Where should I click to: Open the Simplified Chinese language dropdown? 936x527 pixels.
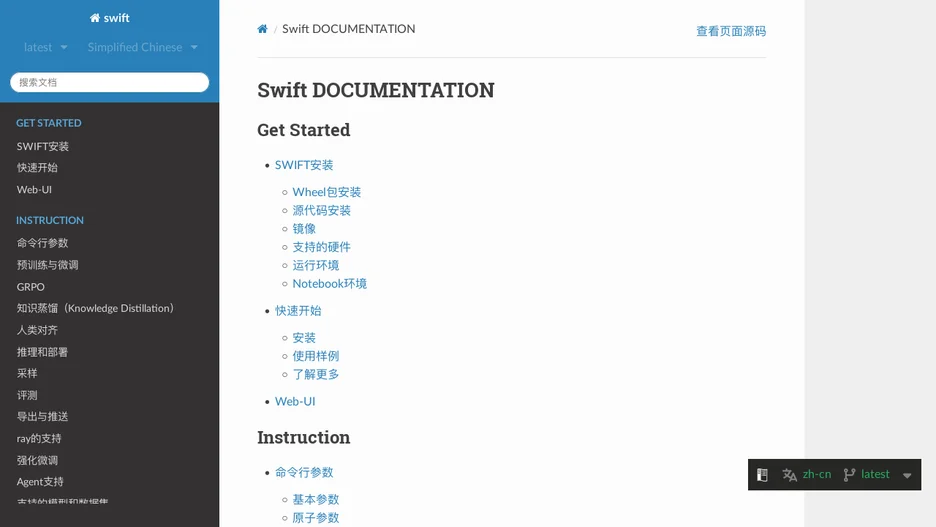pos(142,47)
